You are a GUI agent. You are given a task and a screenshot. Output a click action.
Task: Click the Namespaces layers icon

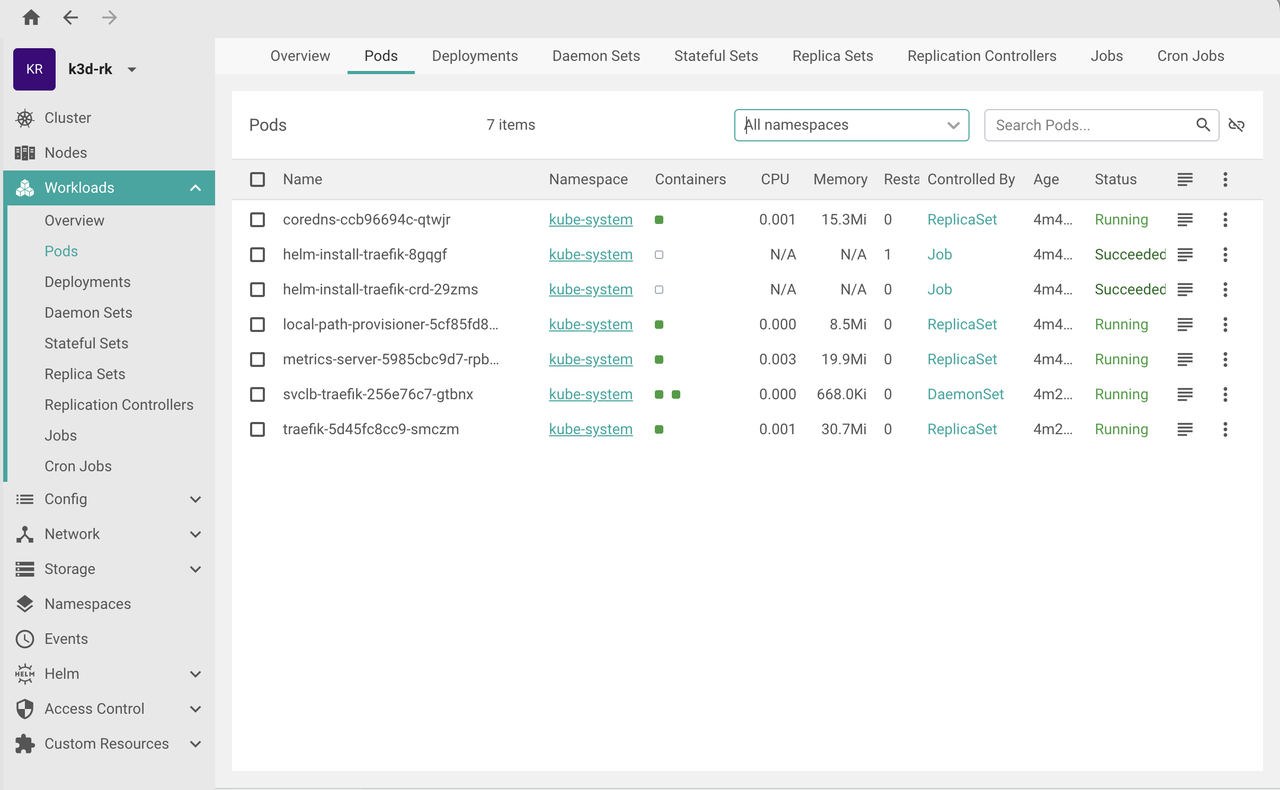(x=25, y=604)
